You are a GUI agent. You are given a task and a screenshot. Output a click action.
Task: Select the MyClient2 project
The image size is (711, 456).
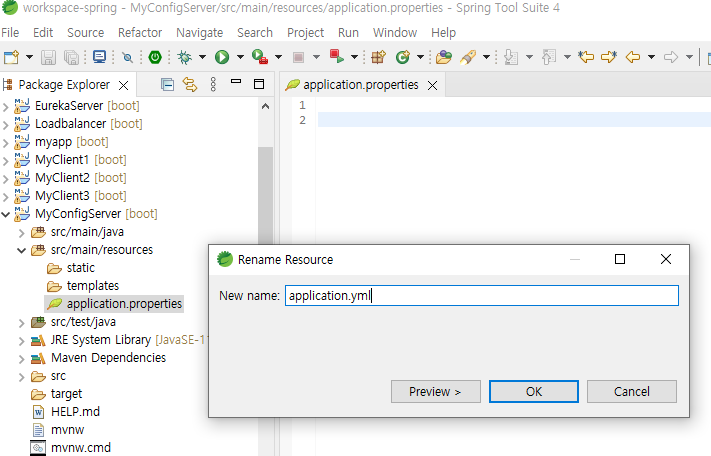pyautogui.click(x=70, y=178)
